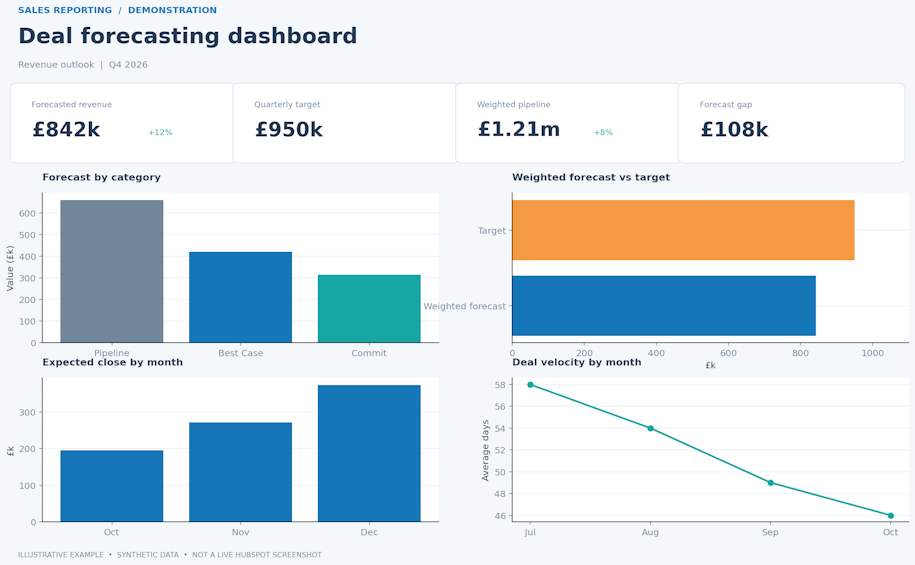Click the Weighted forecast y-axis label

[465, 306]
